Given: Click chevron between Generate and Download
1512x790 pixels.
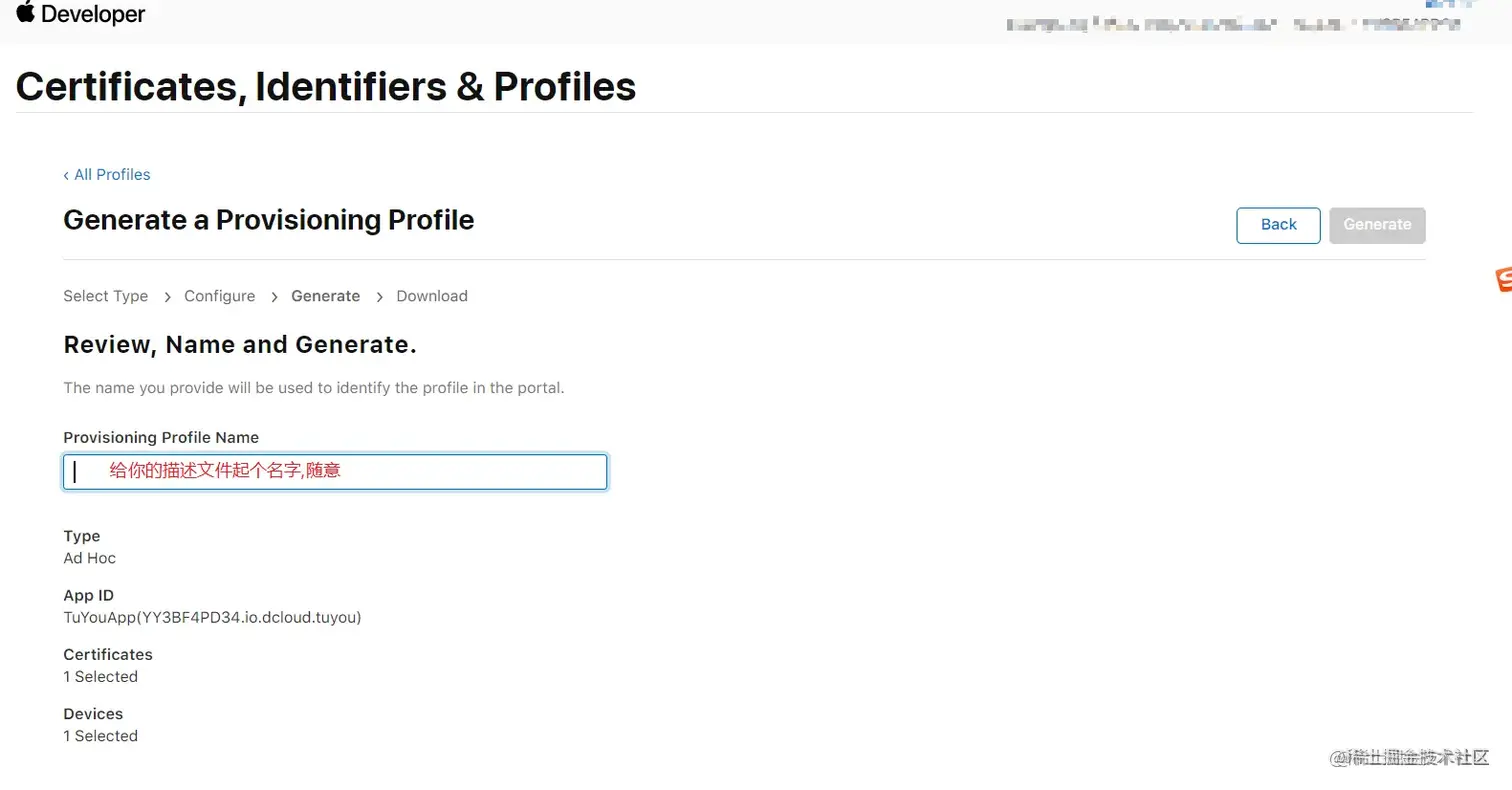Looking at the screenshot, I should 380,297.
